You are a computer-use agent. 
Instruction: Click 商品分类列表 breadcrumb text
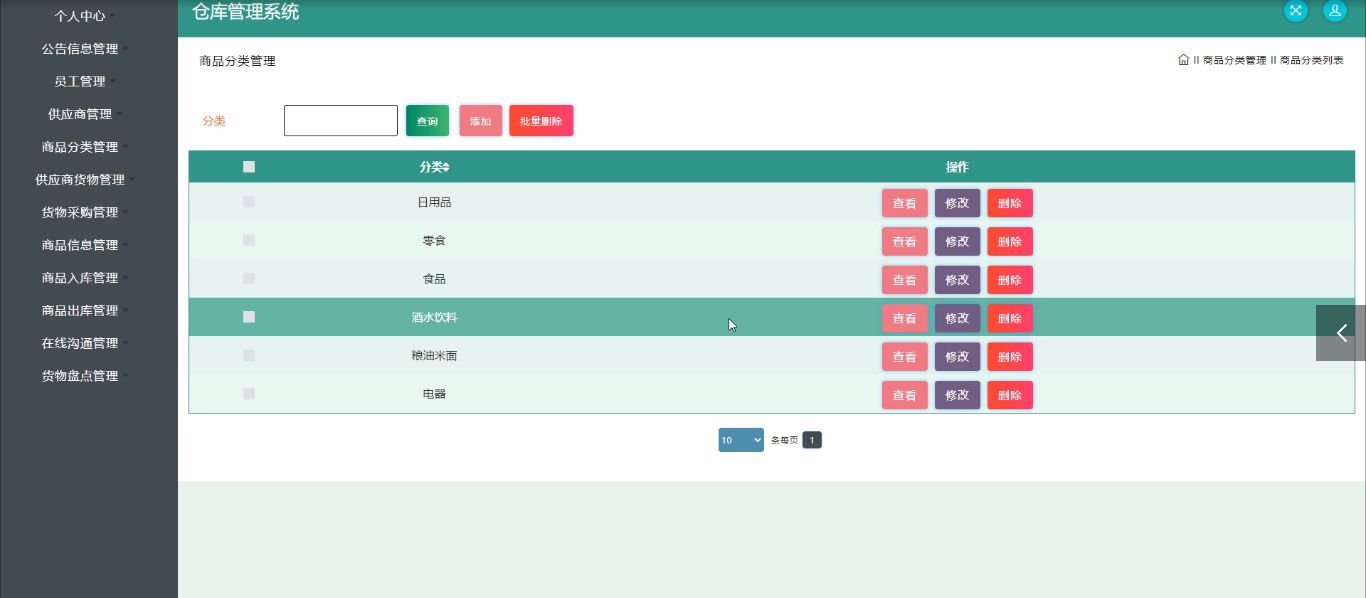click(x=1311, y=60)
